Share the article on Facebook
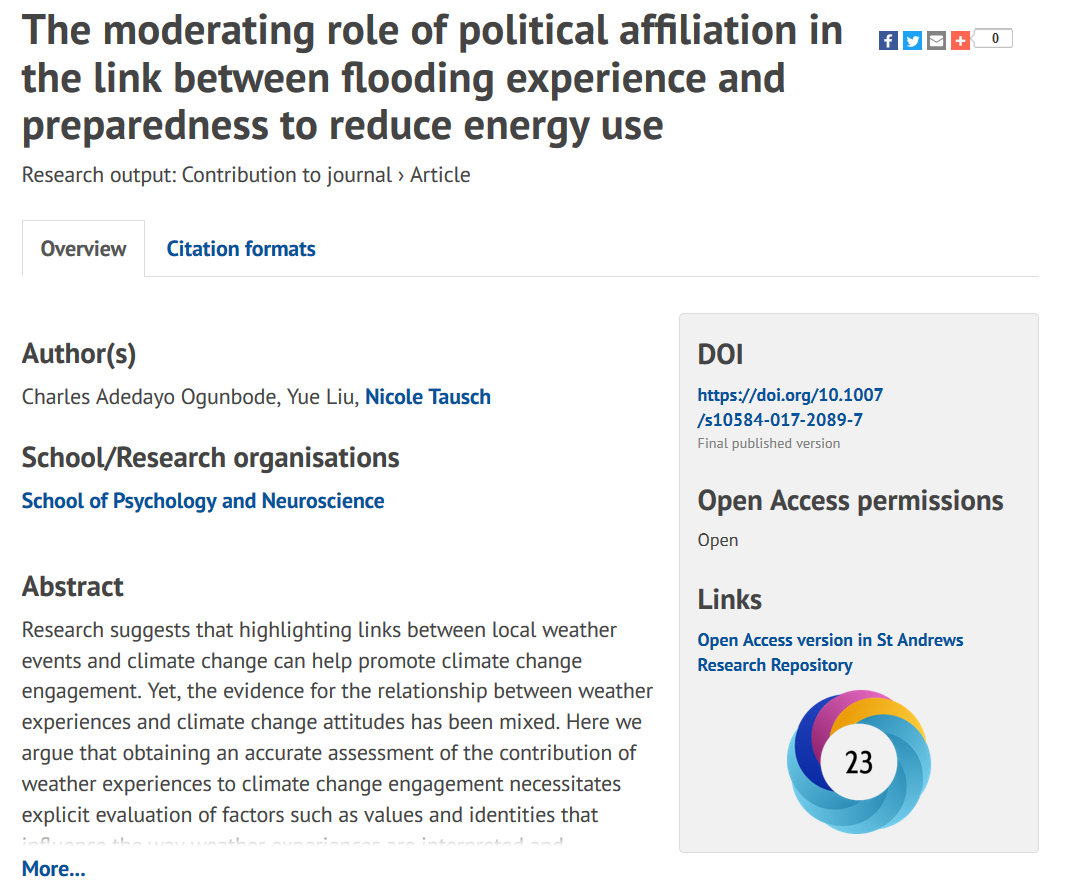This screenshot has height=884, width=1068. tap(888, 40)
